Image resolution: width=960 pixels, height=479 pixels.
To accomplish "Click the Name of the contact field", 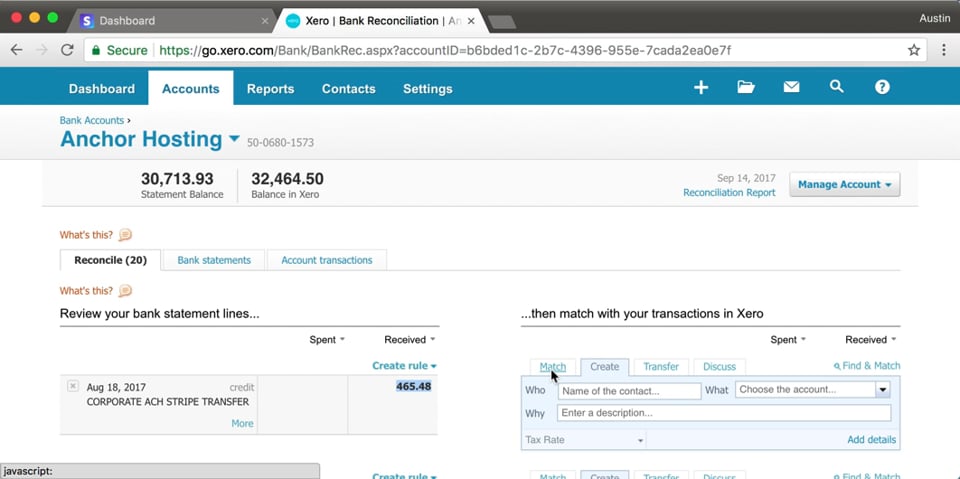I will pos(629,391).
